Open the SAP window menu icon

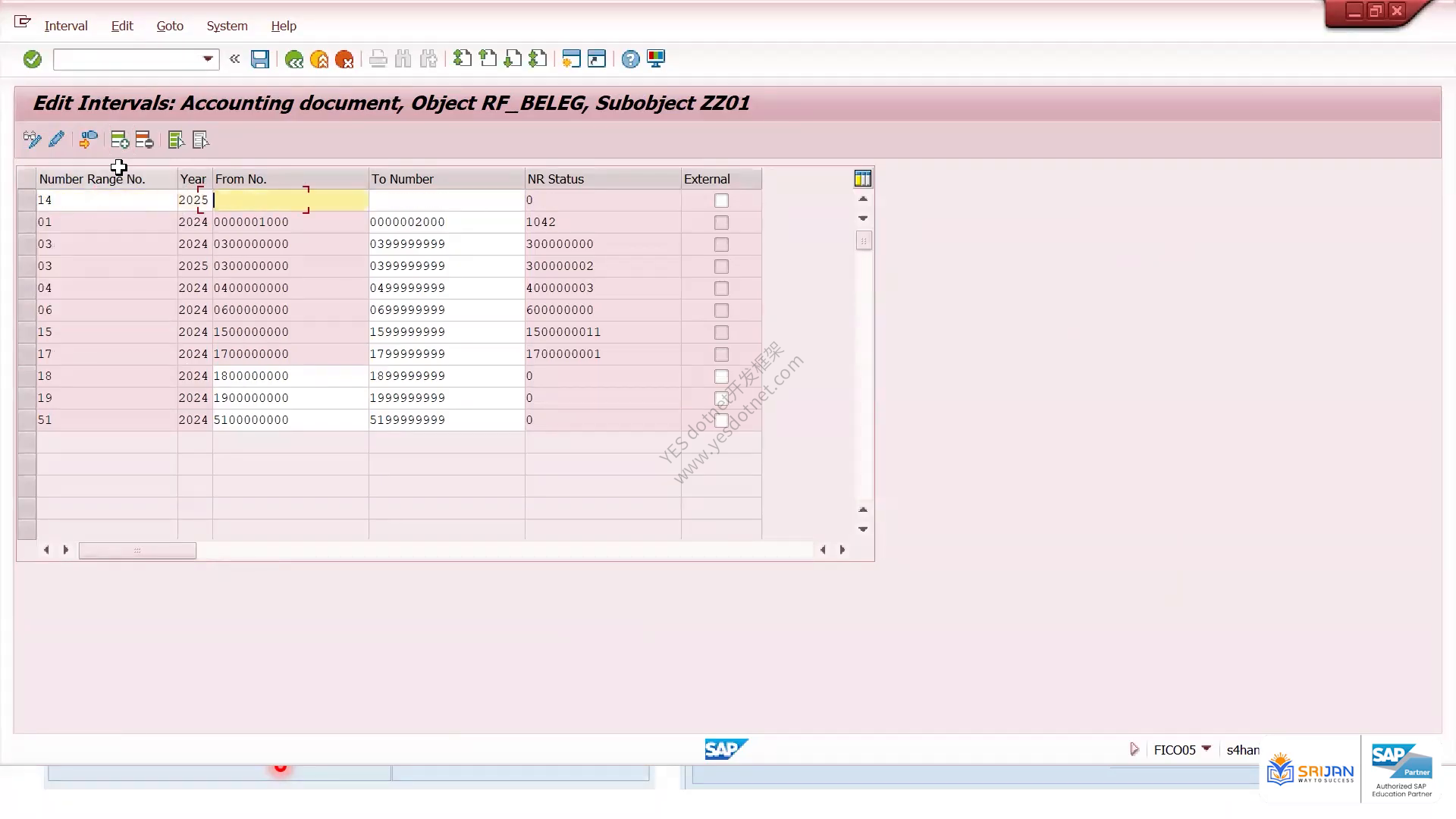pyautogui.click(x=23, y=22)
